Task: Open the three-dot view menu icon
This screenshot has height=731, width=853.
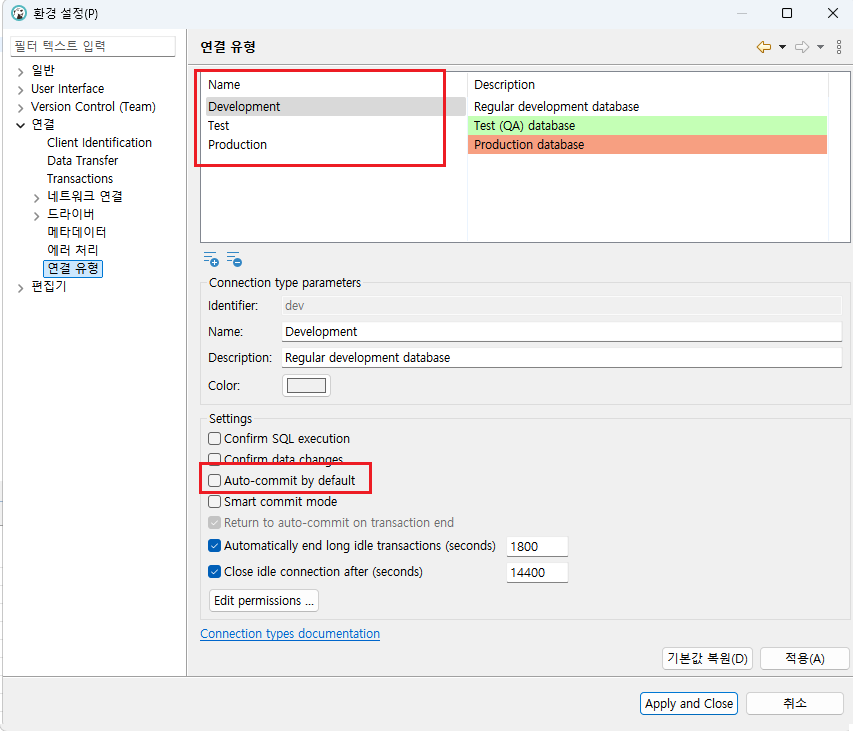Action: point(839,47)
